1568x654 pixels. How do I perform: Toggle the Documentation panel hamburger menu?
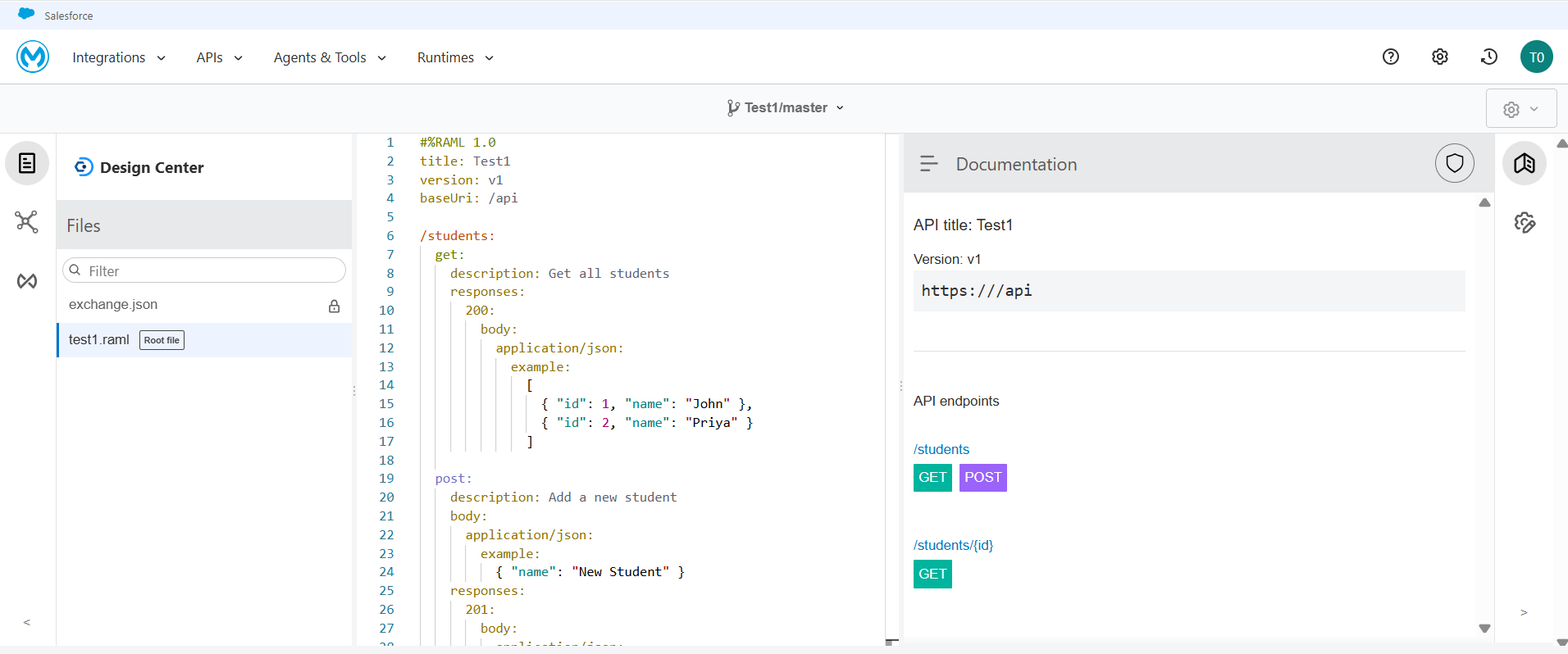tap(928, 164)
